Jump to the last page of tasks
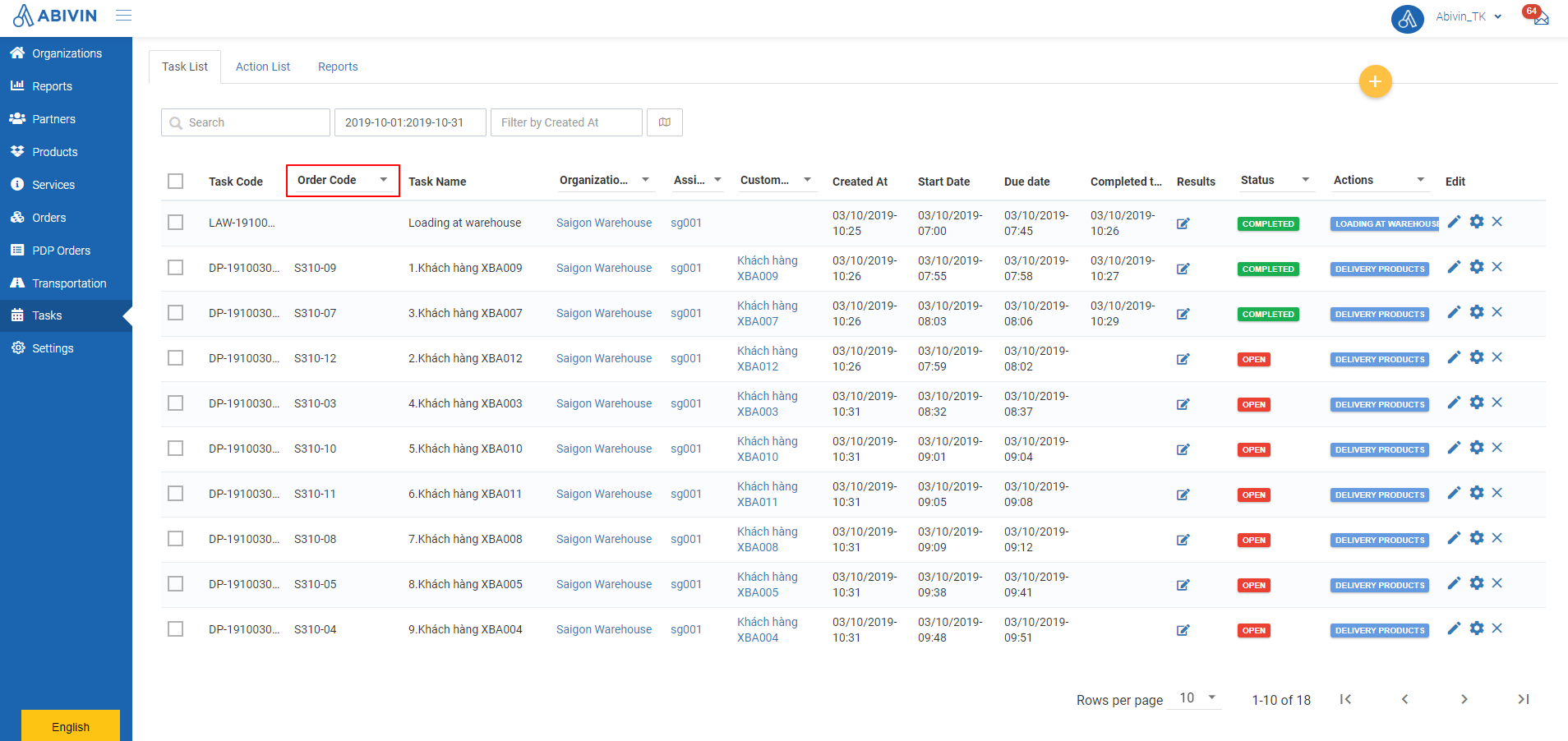 click(1523, 699)
